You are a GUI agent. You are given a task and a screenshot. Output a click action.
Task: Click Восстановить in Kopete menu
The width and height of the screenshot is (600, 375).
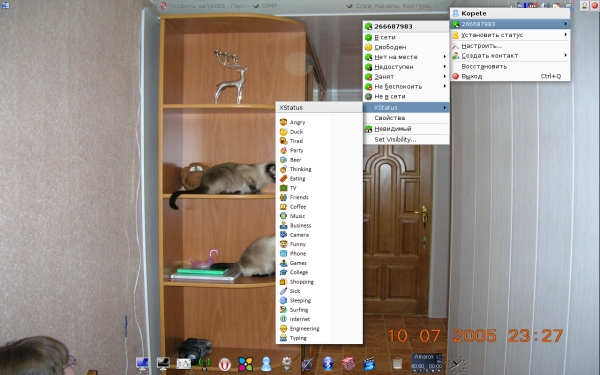[x=510, y=66]
